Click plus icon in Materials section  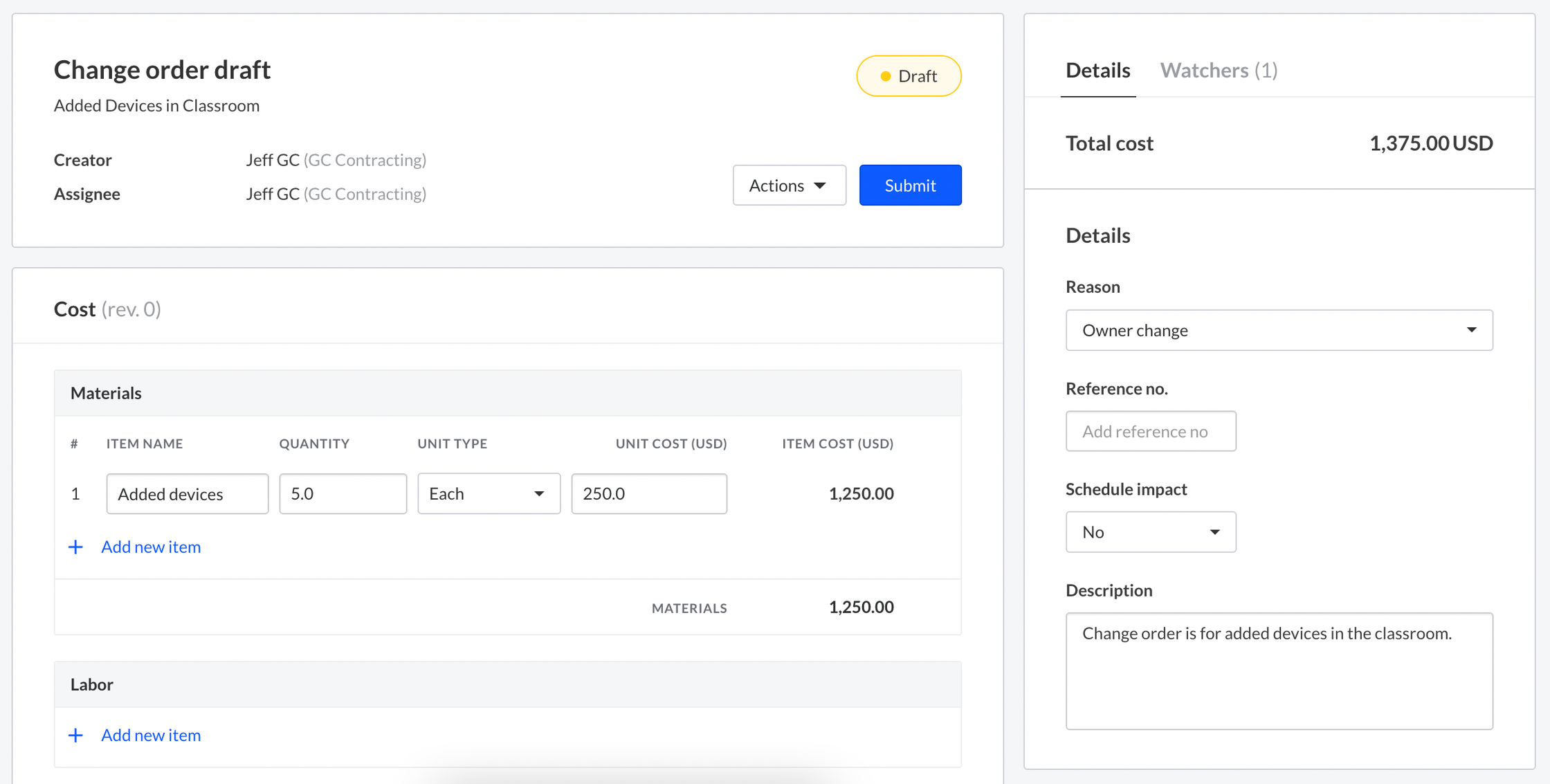click(75, 547)
